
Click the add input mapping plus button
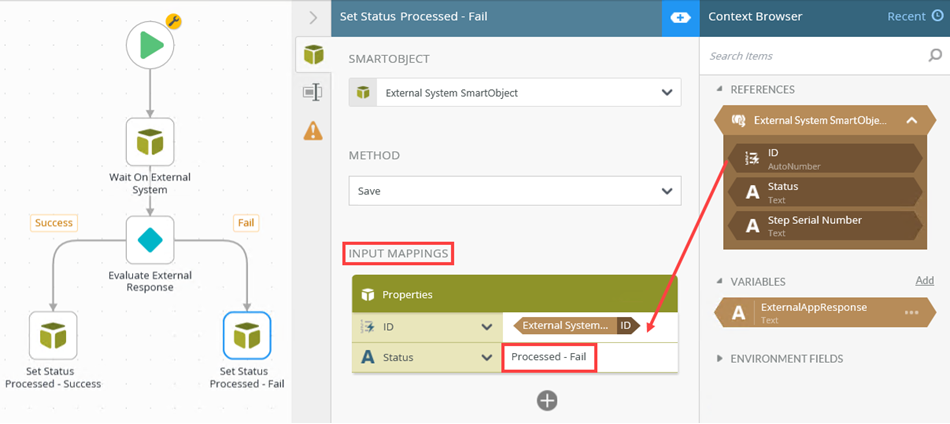coord(547,400)
